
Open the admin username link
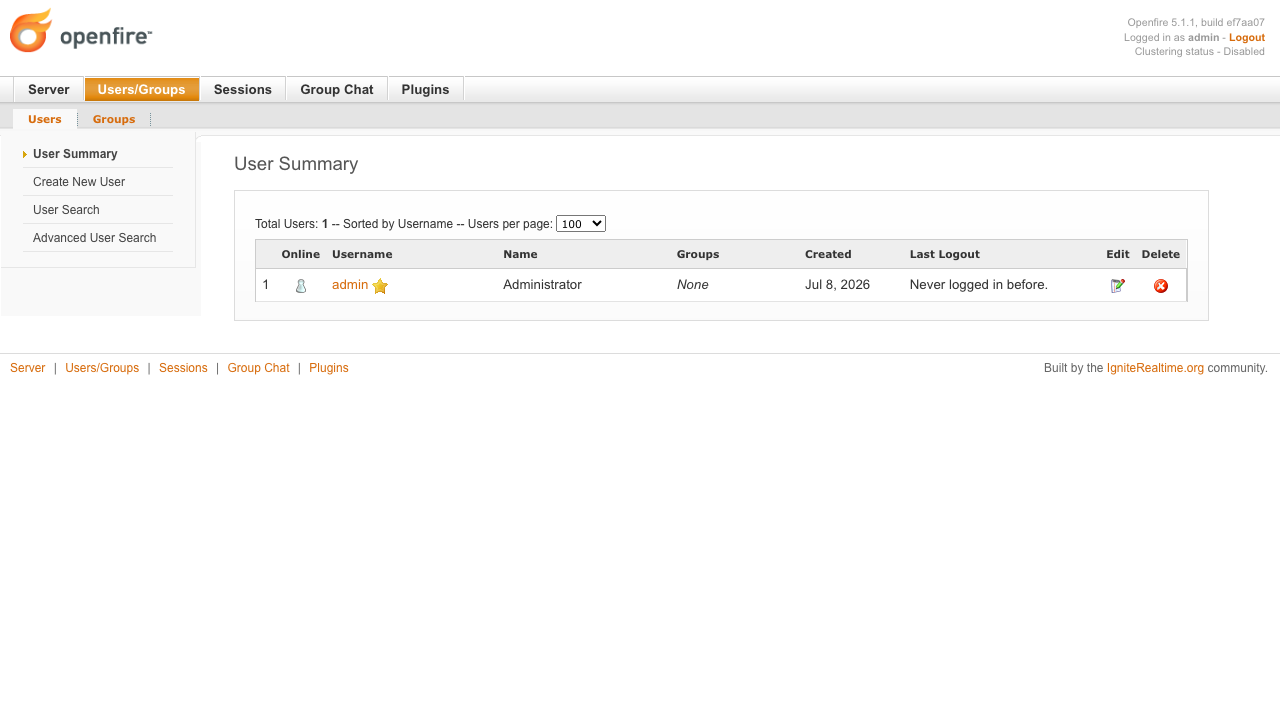tap(350, 285)
